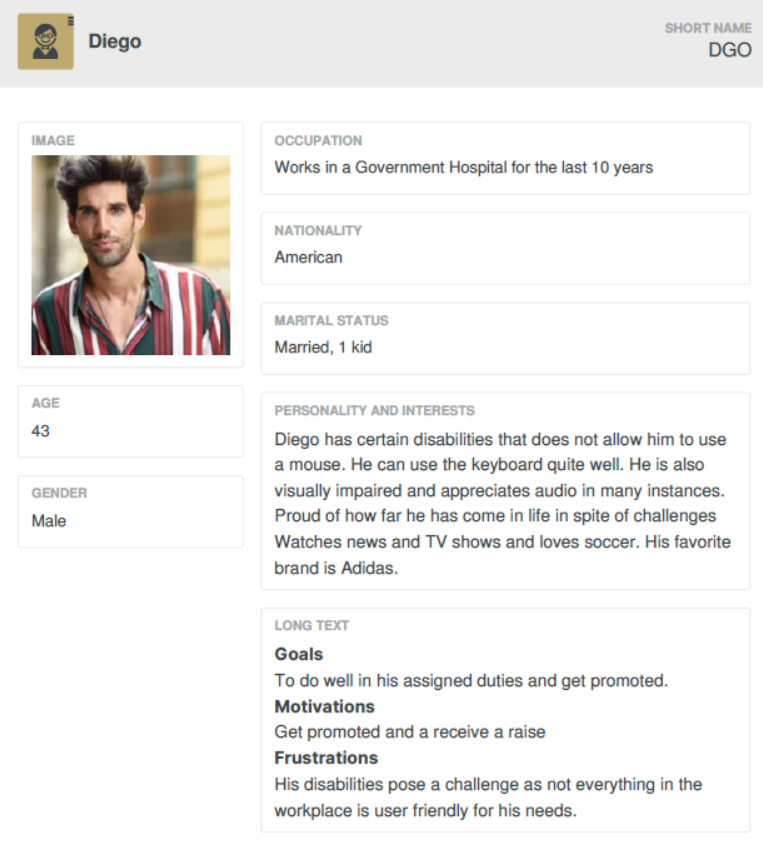
Task: Click the SHORT NAME label
Action: click(708, 28)
